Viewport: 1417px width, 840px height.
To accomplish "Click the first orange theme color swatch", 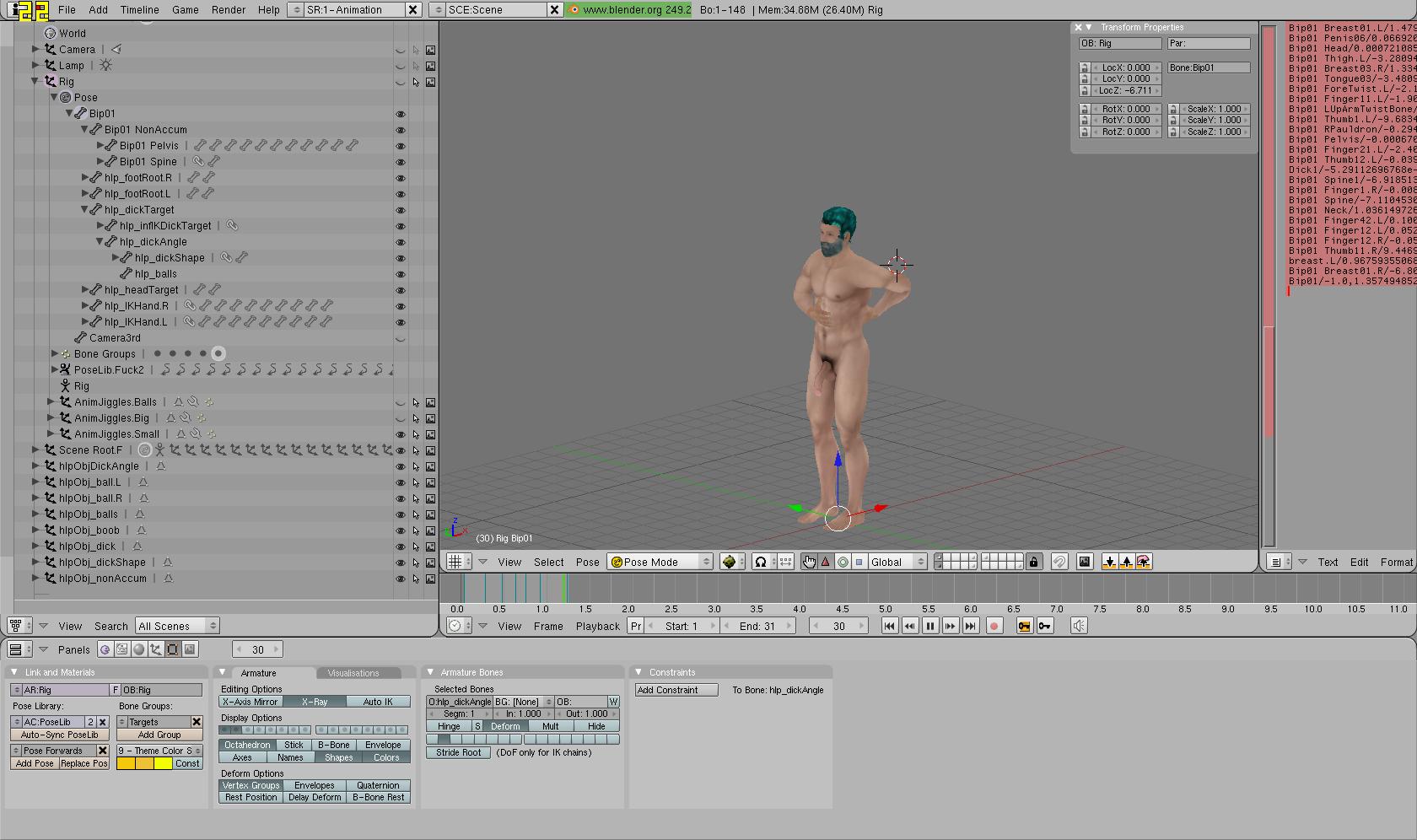I will 126,763.
